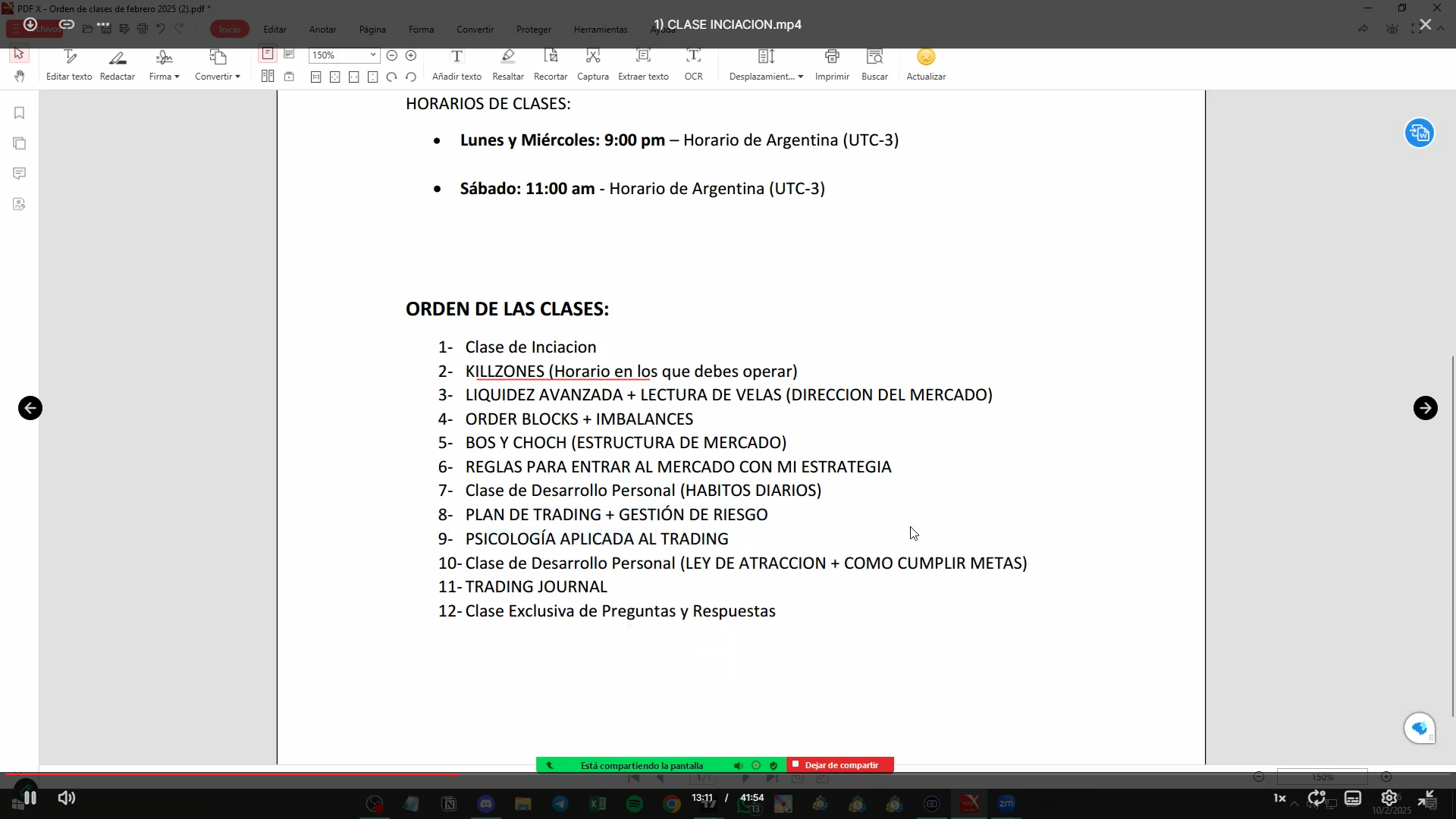Click Dejar de compartir button
This screenshot has height=819, width=1456.
click(840, 765)
